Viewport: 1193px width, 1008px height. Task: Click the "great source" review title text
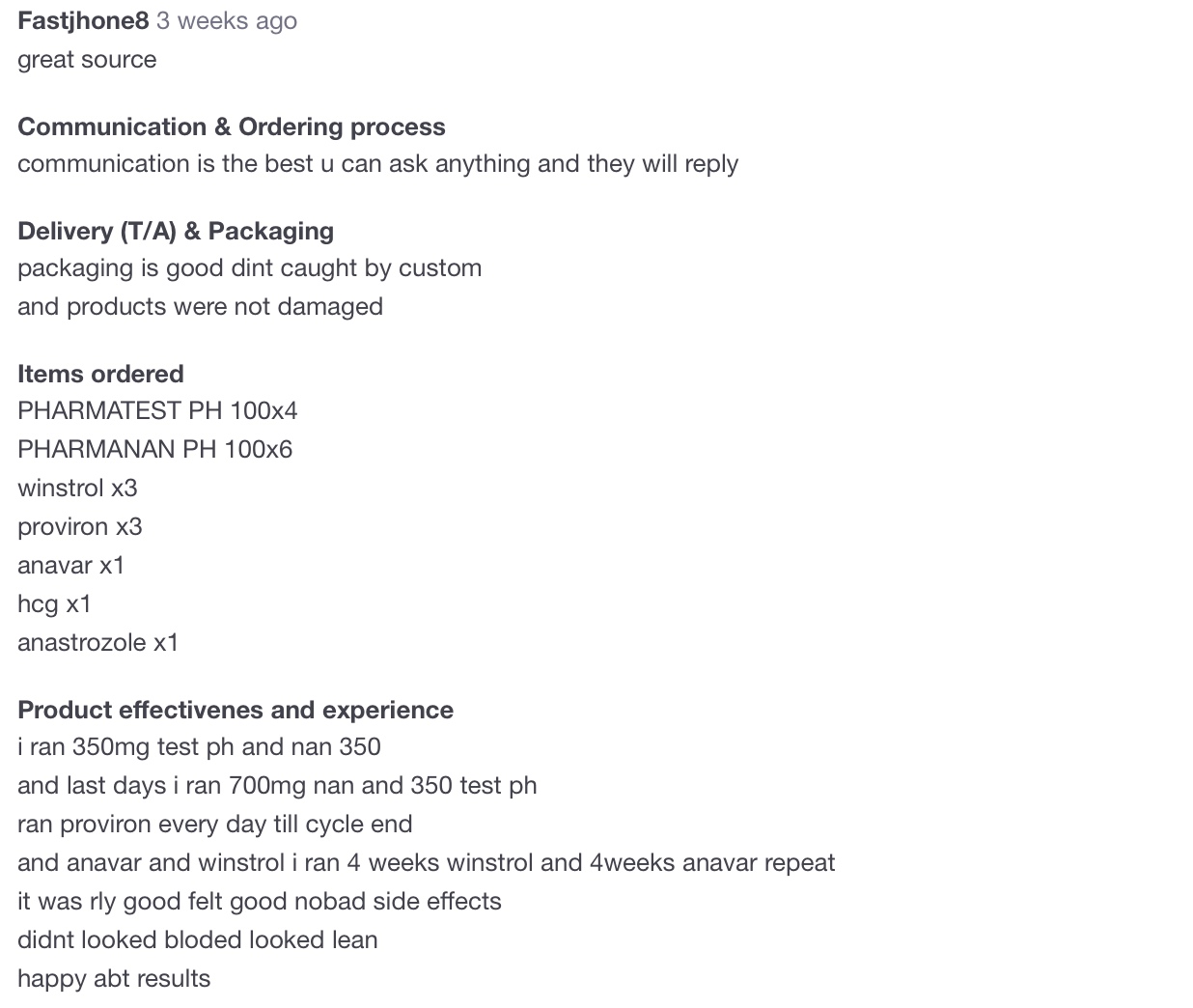87,59
